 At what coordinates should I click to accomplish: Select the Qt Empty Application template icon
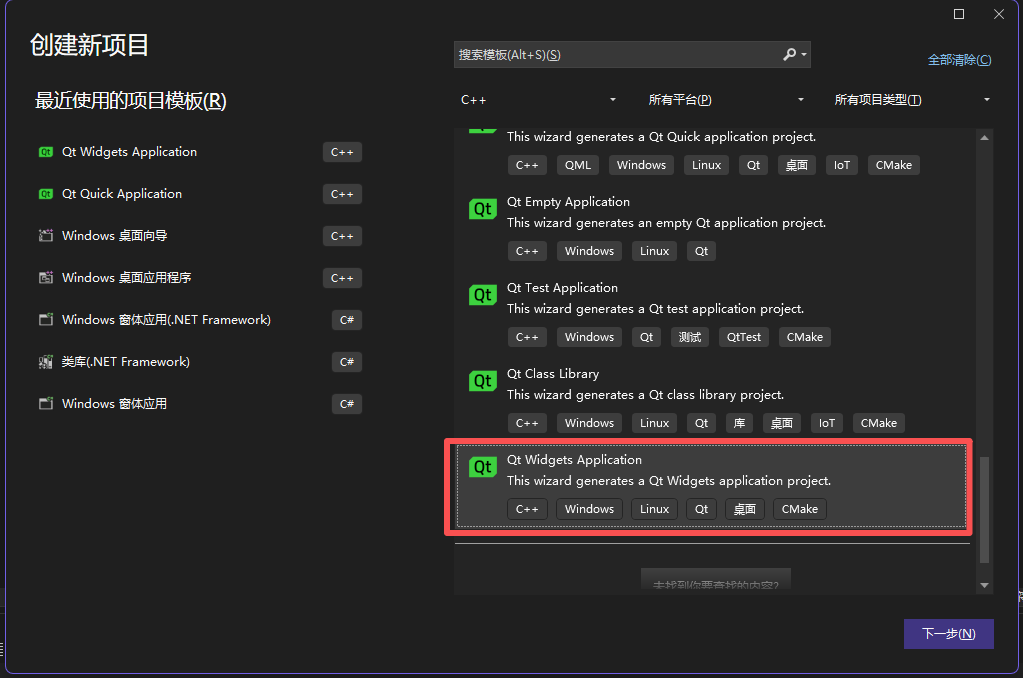484,209
